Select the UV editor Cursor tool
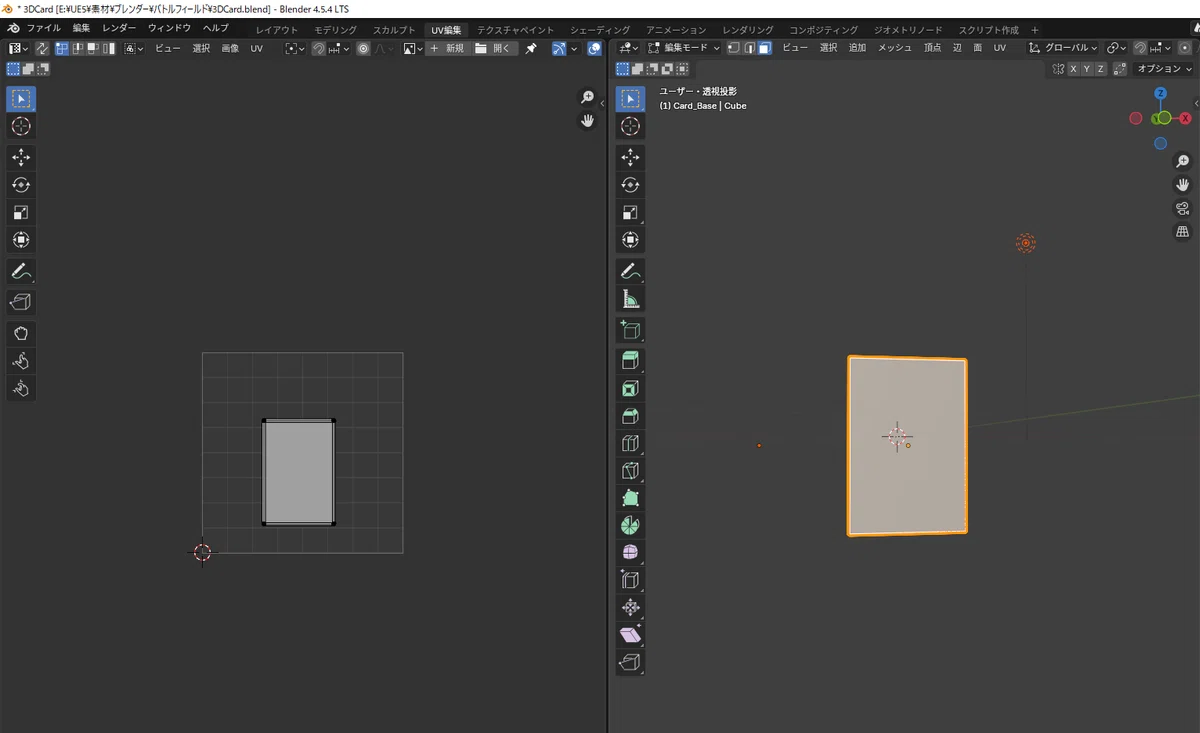The height and width of the screenshot is (733, 1200). click(x=21, y=126)
